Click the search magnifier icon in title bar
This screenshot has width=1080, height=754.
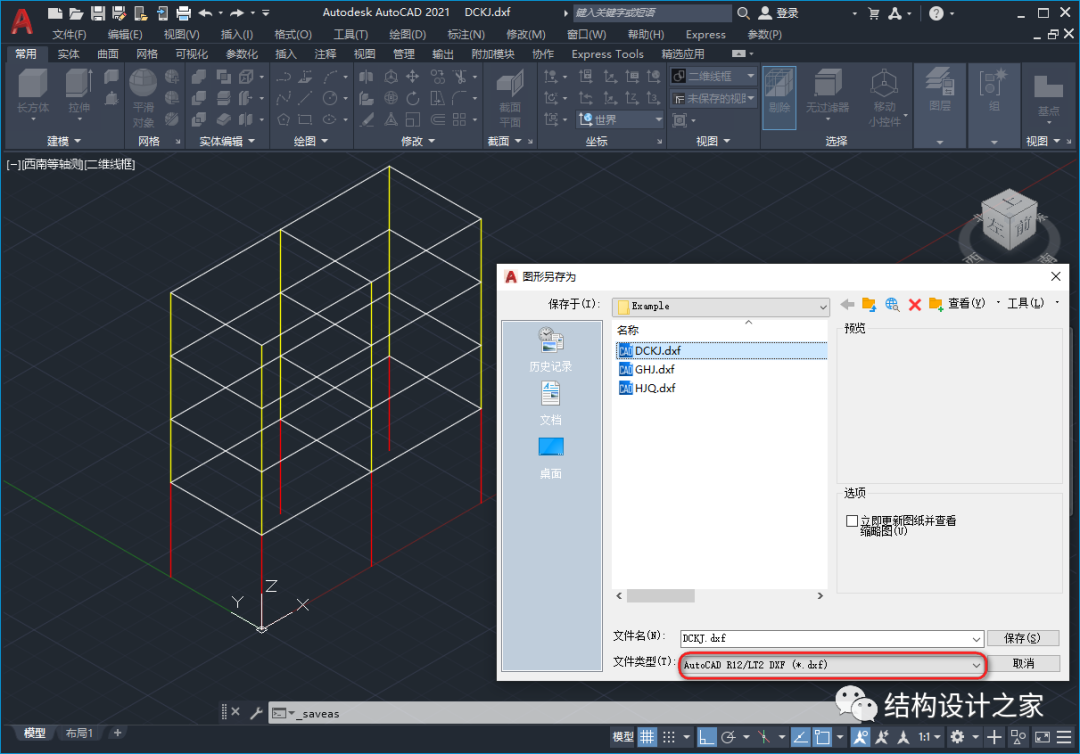[743, 13]
